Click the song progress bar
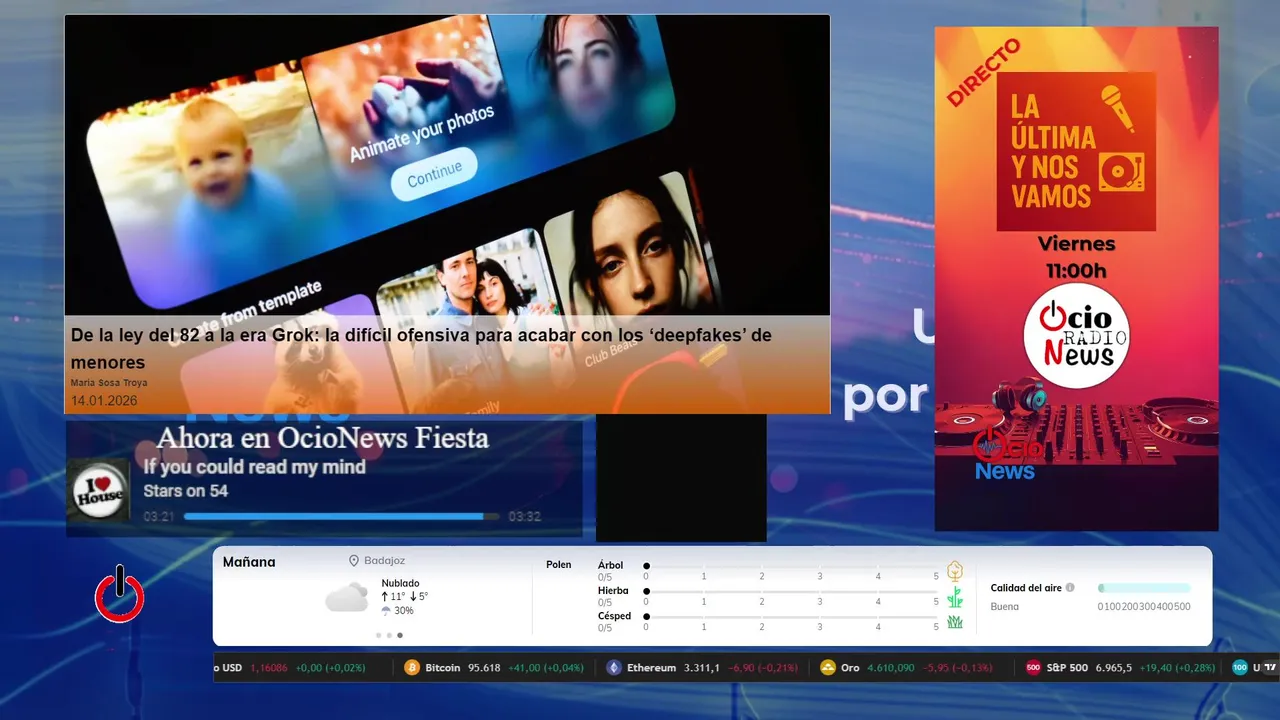This screenshot has height=720, width=1280. (x=341, y=517)
